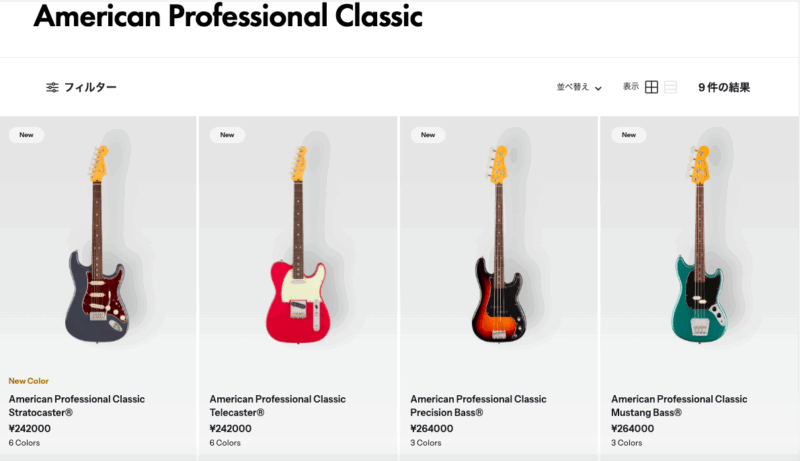The height and width of the screenshot is (461, 800).
Task: Switch to list view display
Action: coord(670,87)
